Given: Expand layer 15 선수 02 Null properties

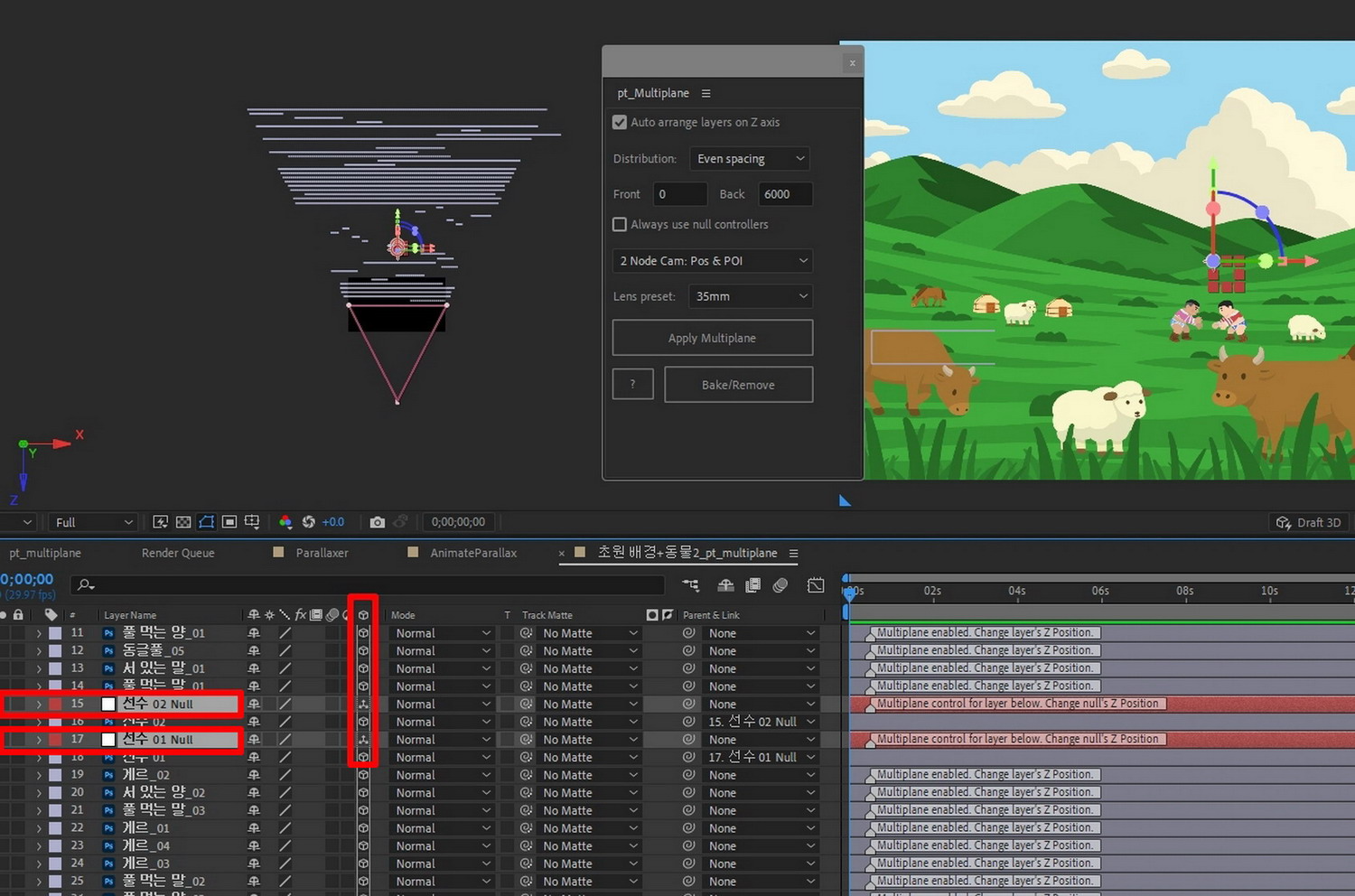Looking at the screenshot, I should pos(39,705).
